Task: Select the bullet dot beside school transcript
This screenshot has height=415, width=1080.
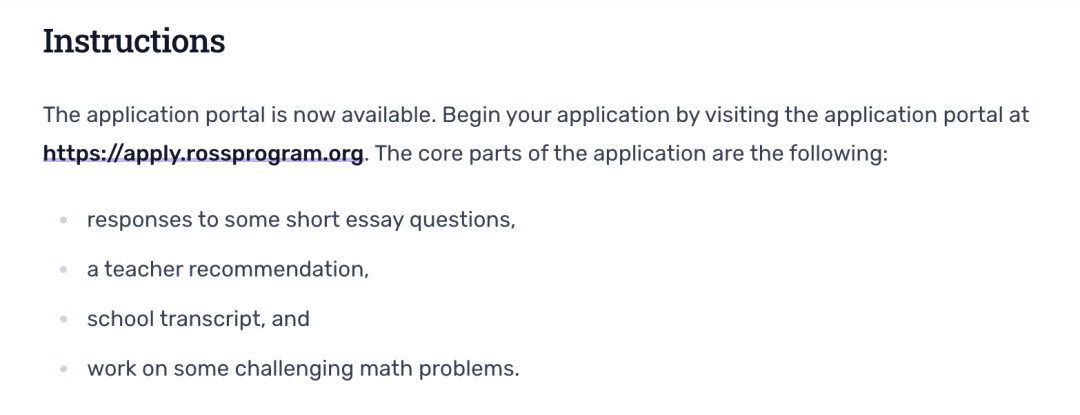Action: (x=63, y=319)
